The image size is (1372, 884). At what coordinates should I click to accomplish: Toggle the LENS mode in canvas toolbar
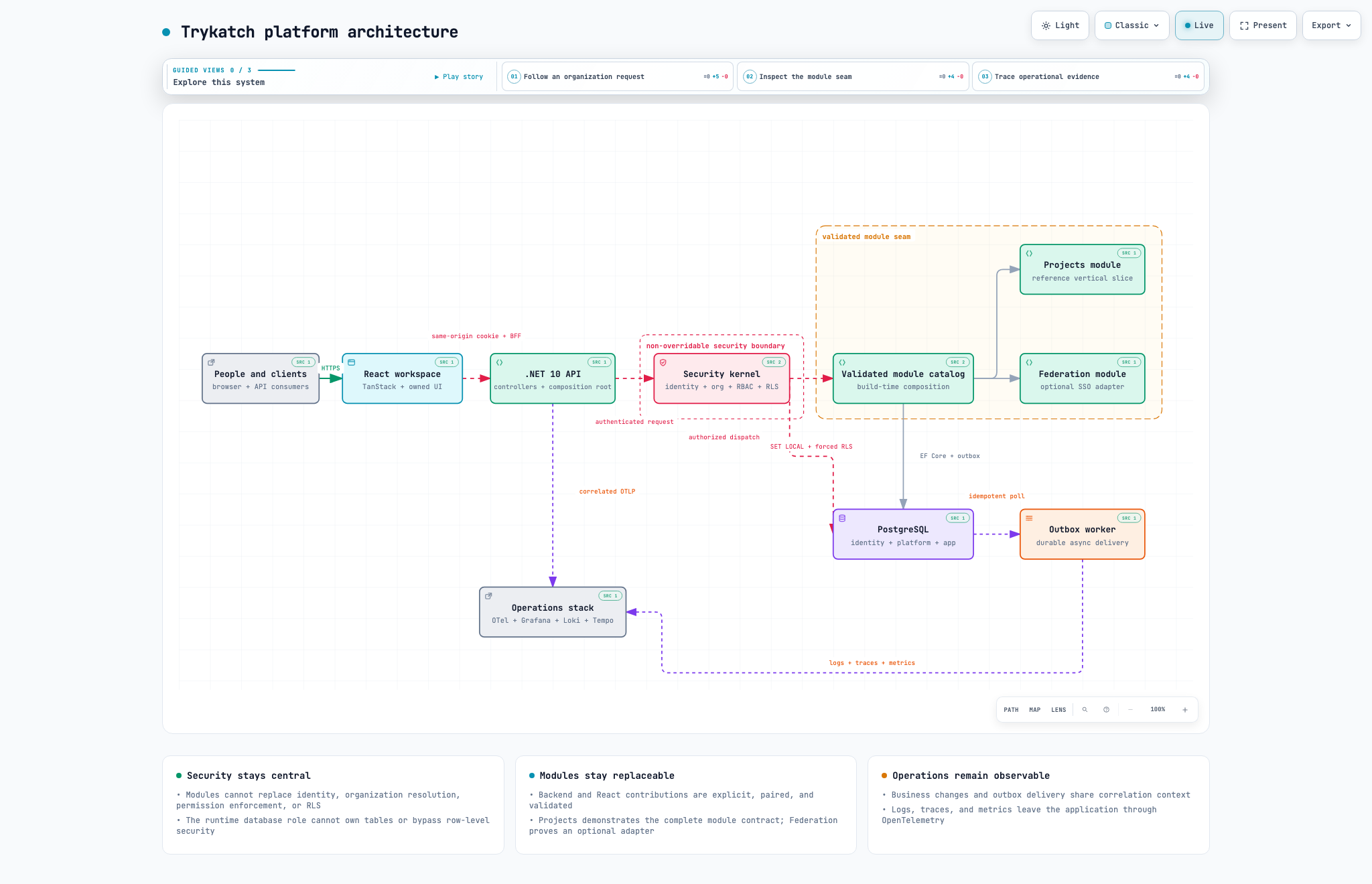point(1058,709)
